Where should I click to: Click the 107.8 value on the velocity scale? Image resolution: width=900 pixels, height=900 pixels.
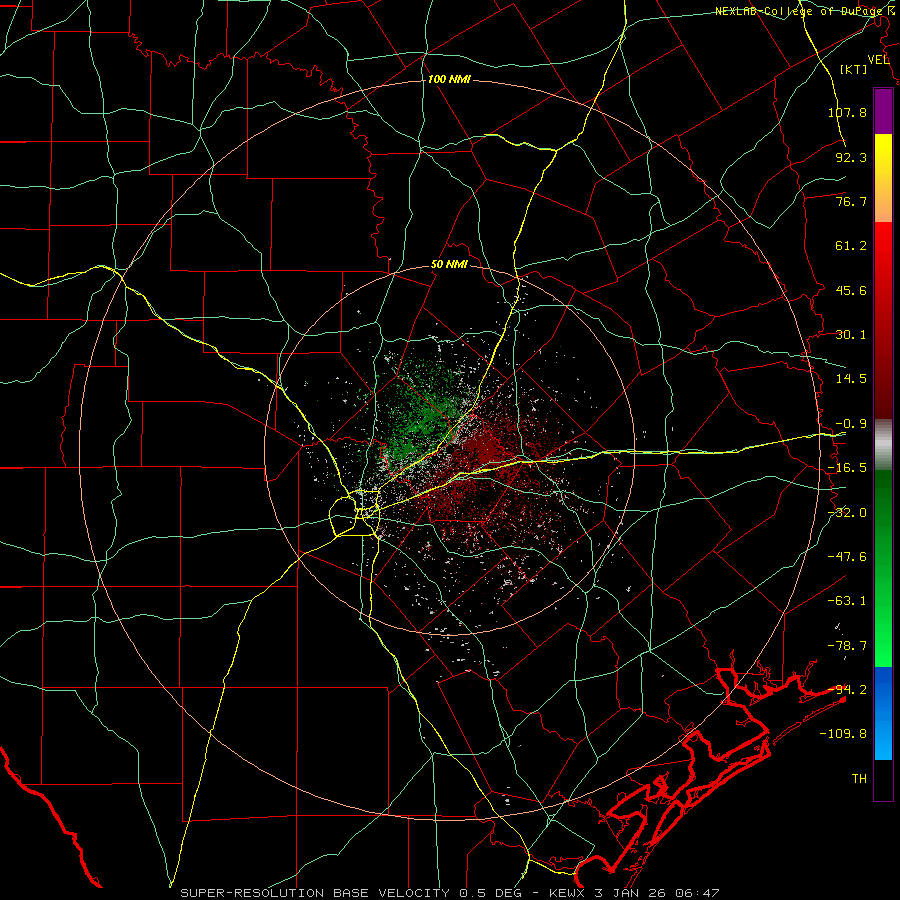click(847, 112)
